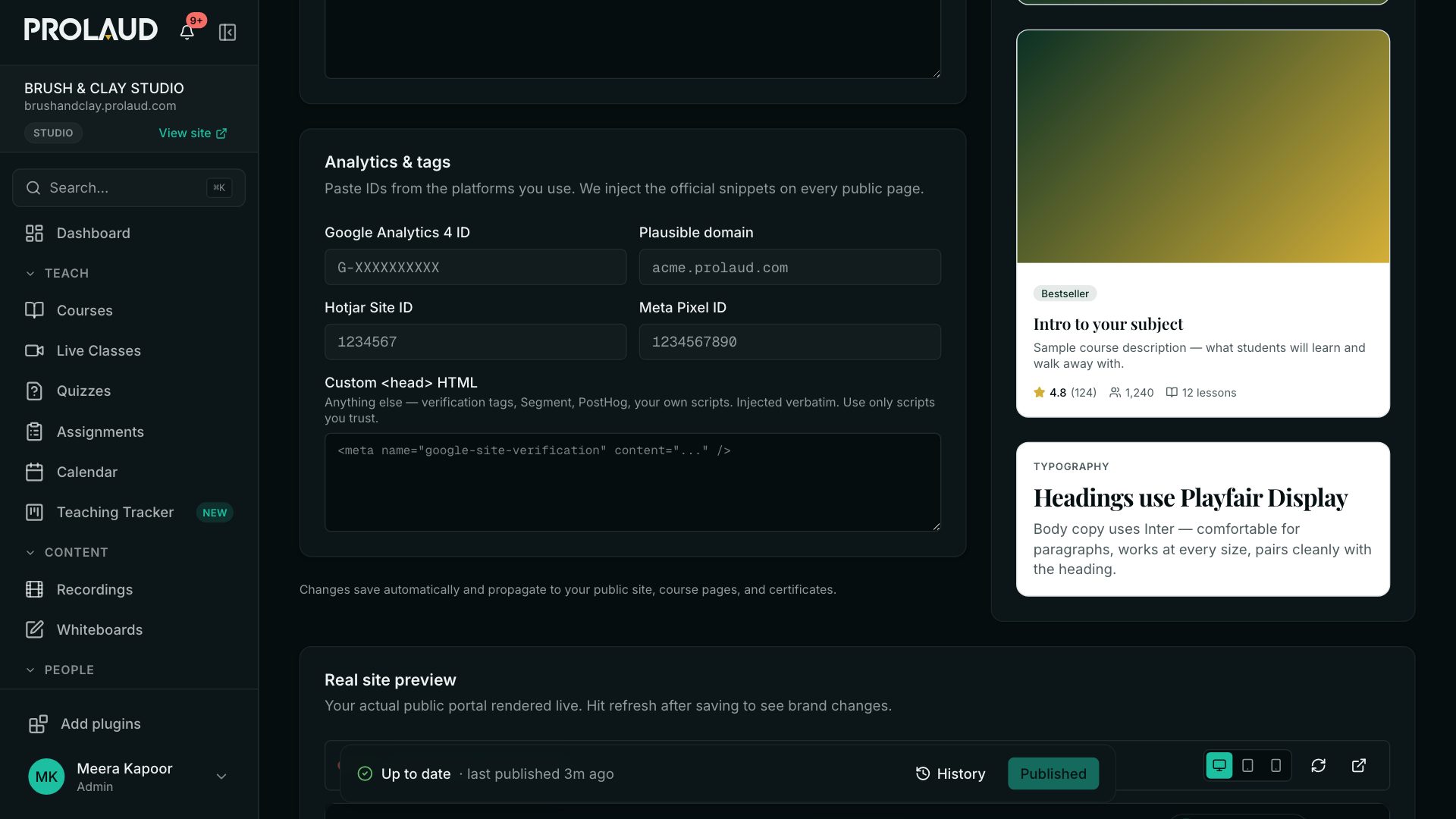The image size is (1456, 819).
Task: Open Teaching Tracker
Action: (x=129, y=512)
